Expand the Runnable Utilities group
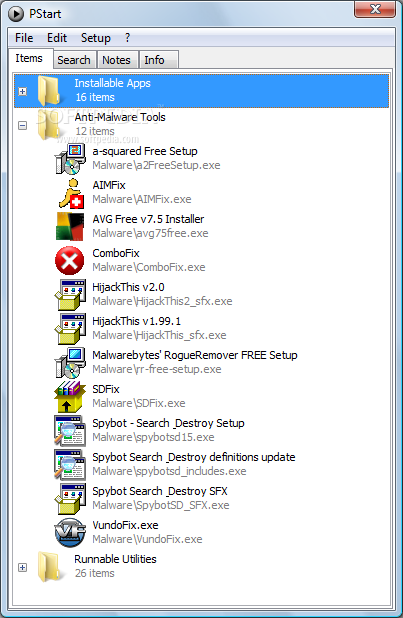This screenshot has height=618, width=403. pos(23,568)
